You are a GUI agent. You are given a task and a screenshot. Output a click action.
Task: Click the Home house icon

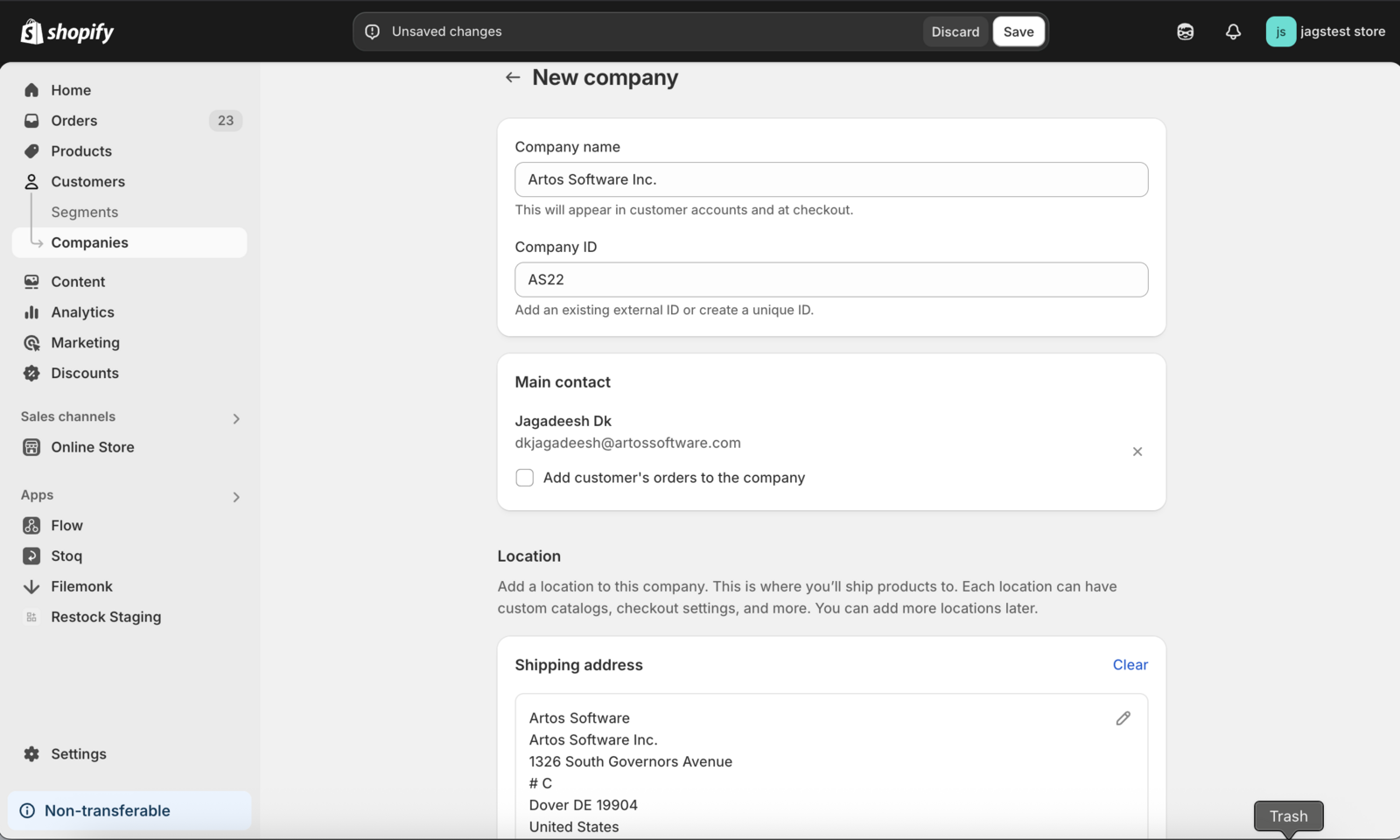[31, 90]
